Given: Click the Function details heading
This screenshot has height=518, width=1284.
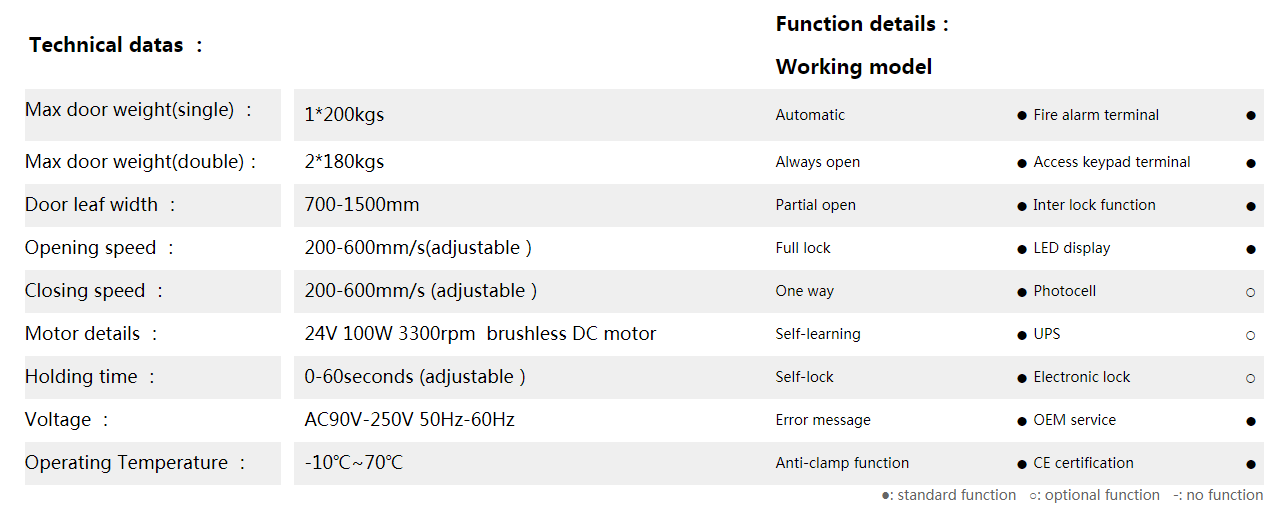Looking at the screenshot, I should point(861,24).
